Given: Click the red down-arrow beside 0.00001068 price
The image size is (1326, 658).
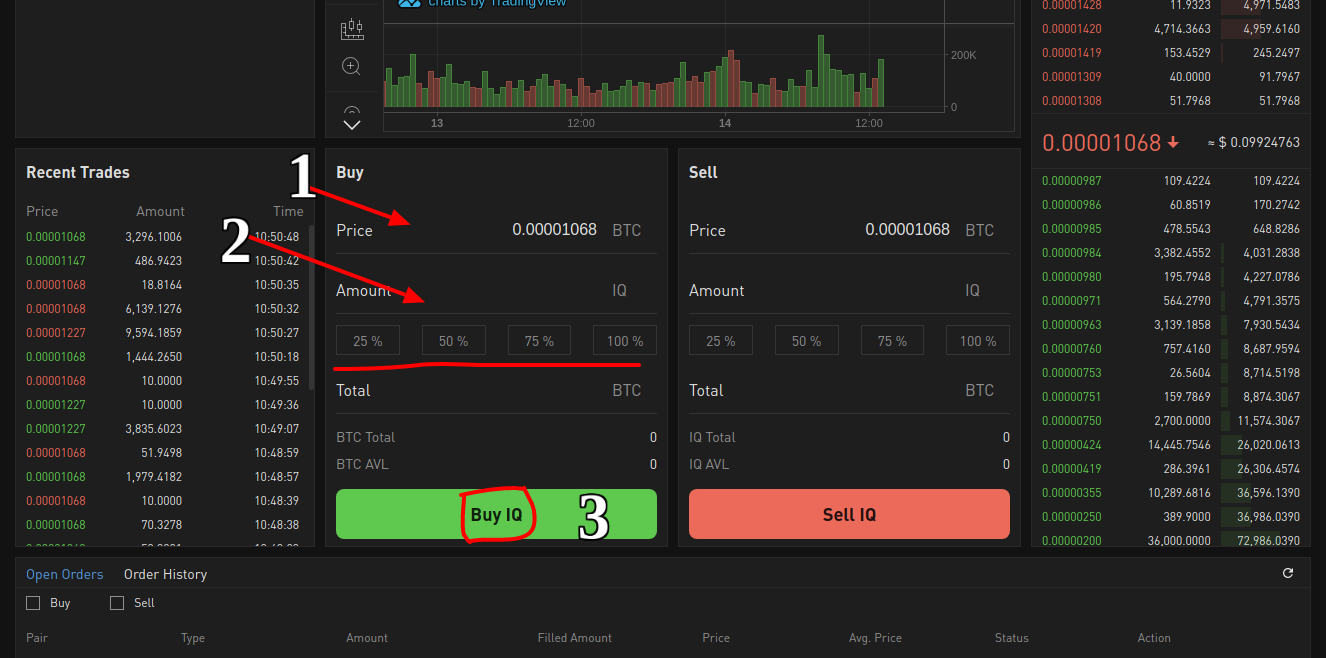Looking at the screenshot, I should point(1173,143).
